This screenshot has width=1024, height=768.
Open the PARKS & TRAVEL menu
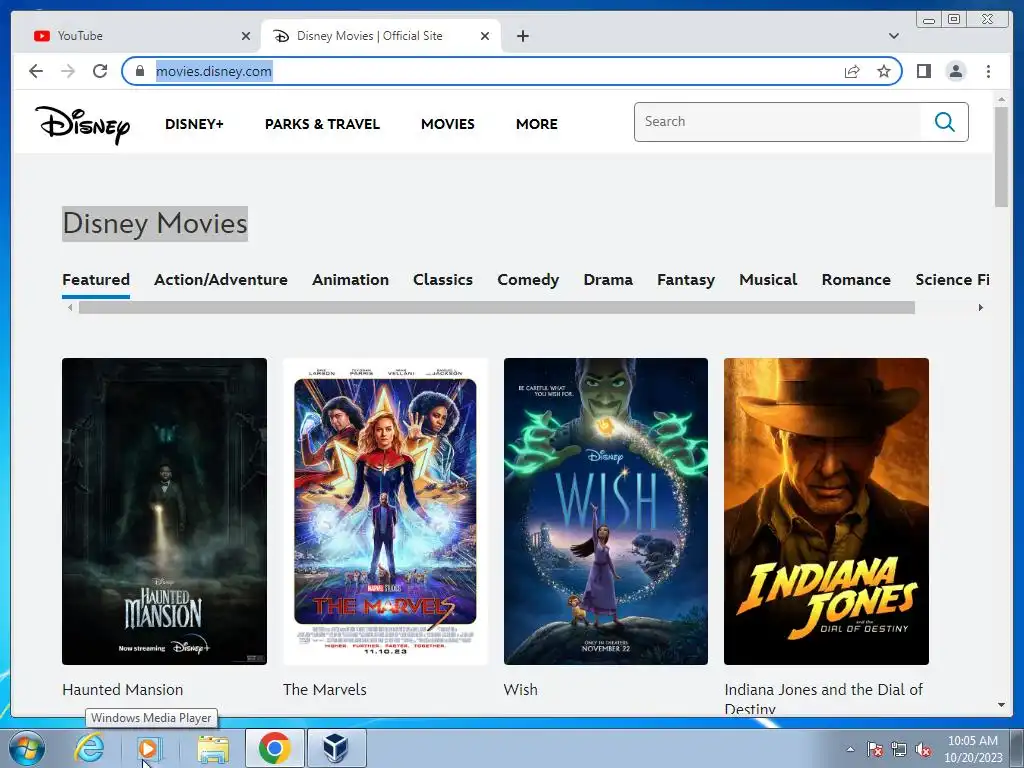[322, 124]
